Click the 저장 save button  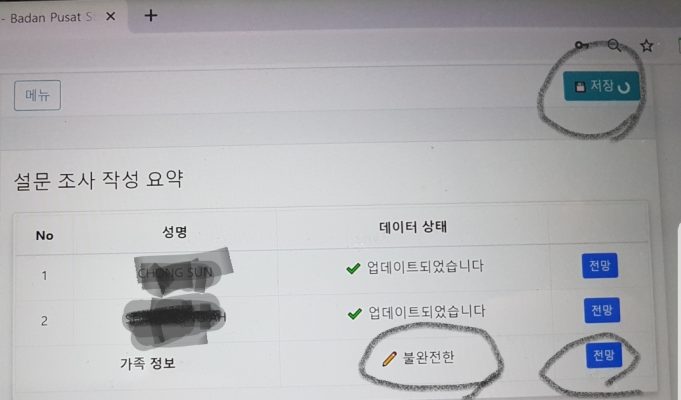tap(602, 86)
